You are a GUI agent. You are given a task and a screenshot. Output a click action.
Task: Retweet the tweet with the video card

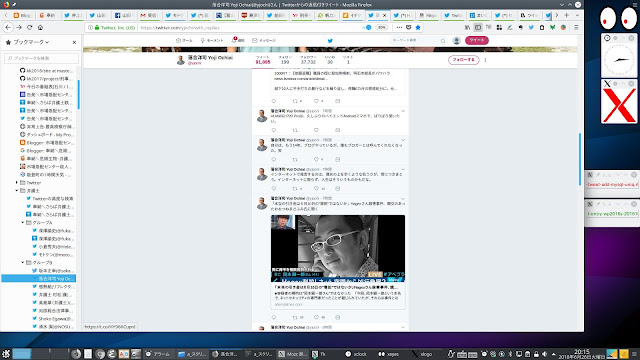pos(295,317)
